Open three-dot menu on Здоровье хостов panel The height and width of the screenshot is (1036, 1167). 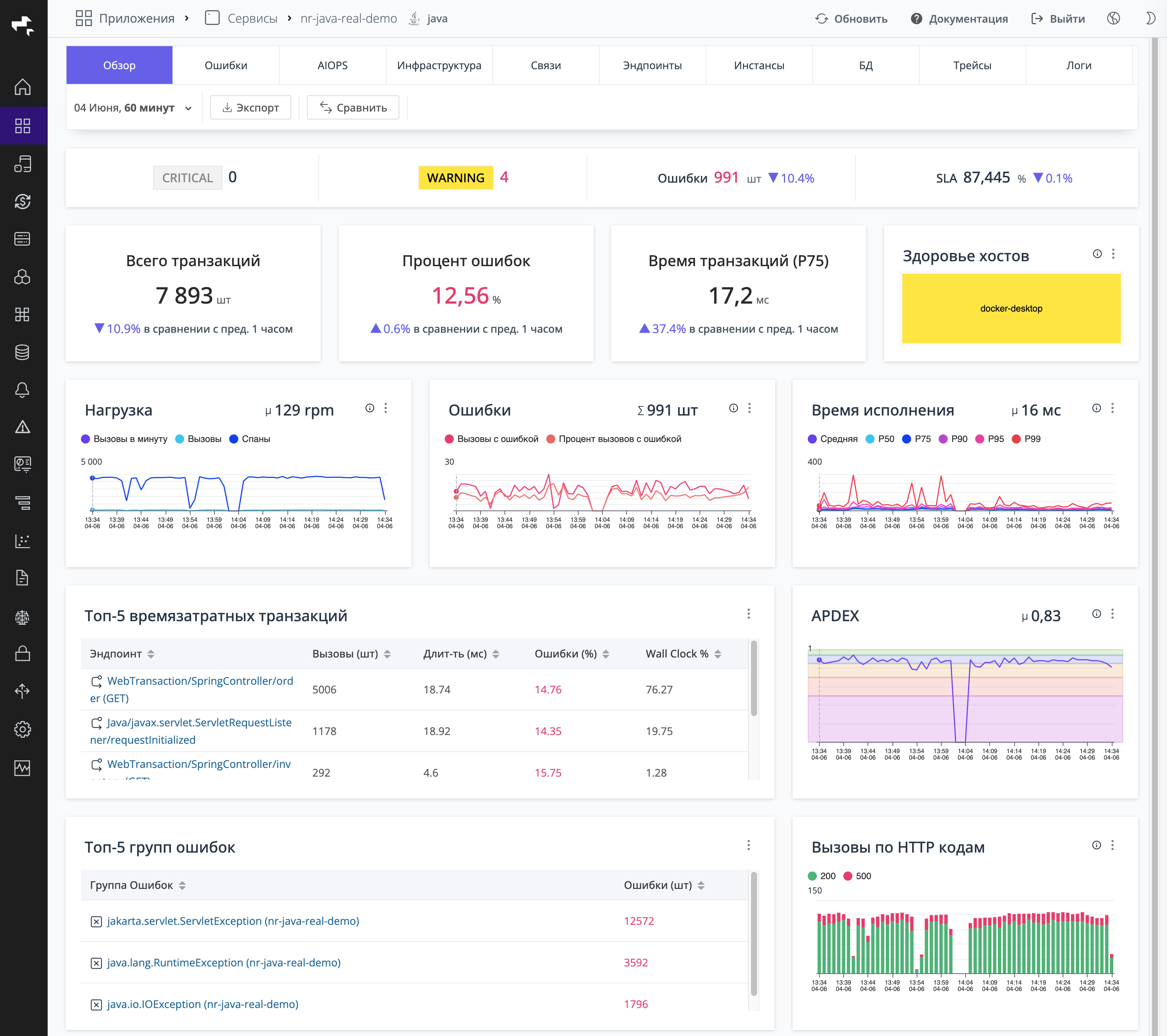(1113, 254)
